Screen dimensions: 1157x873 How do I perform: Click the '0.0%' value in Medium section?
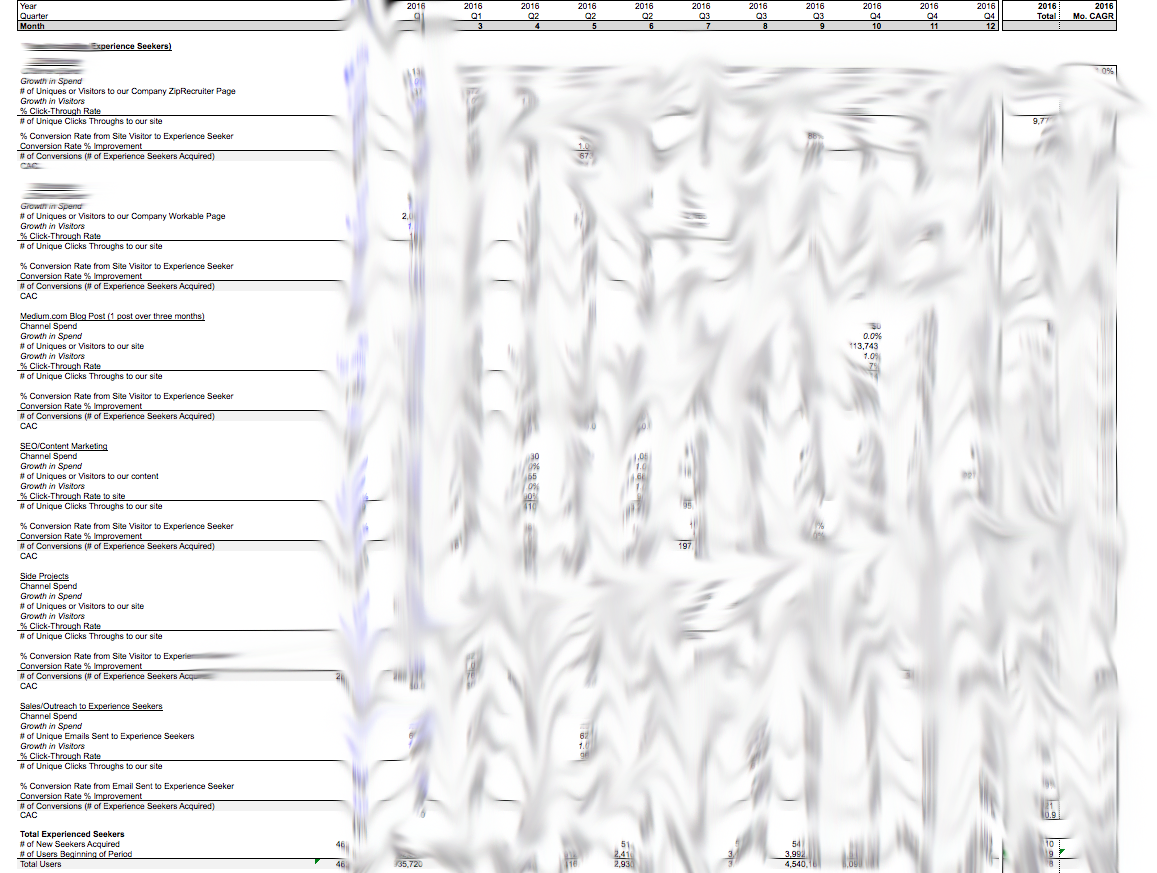coord(872,336)
